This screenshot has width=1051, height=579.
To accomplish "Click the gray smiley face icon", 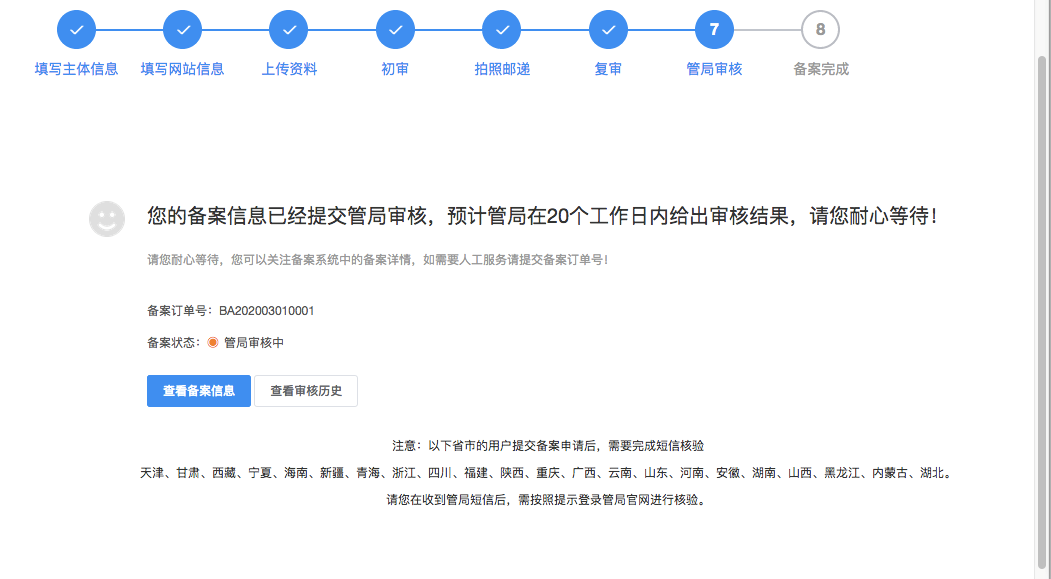I will (x=107, y=219).
